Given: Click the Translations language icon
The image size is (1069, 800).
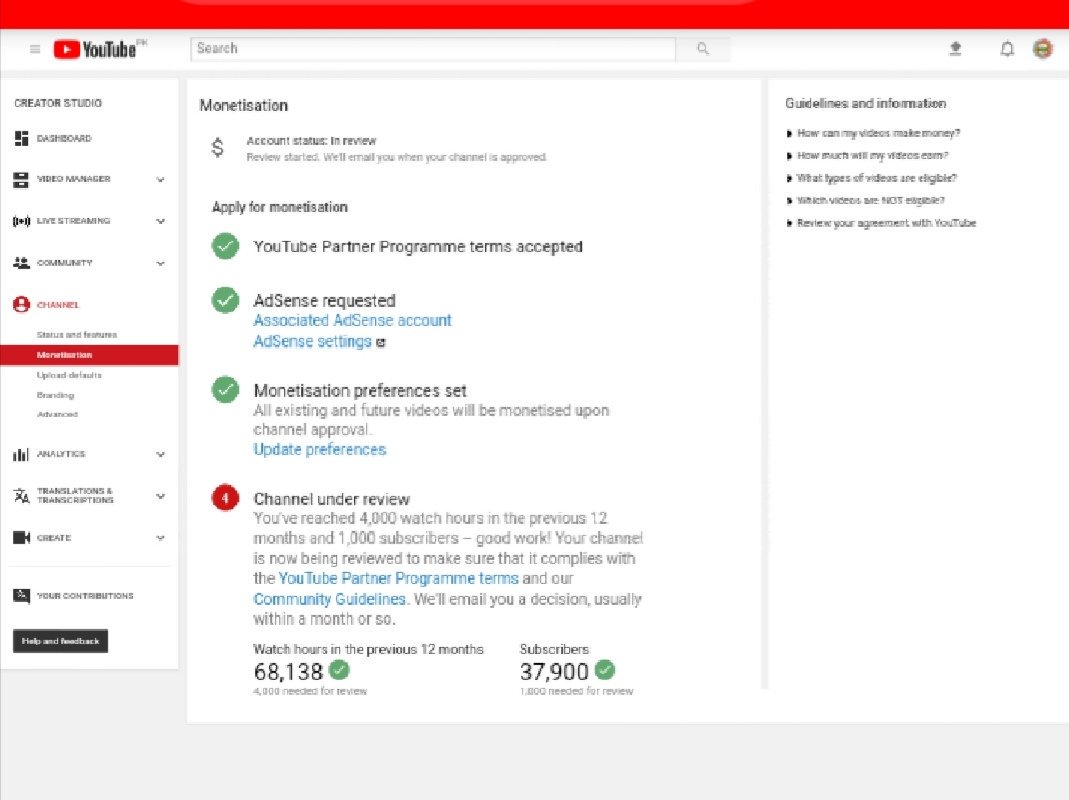Looking at the screenshot, I should click(x=21, y=496).
